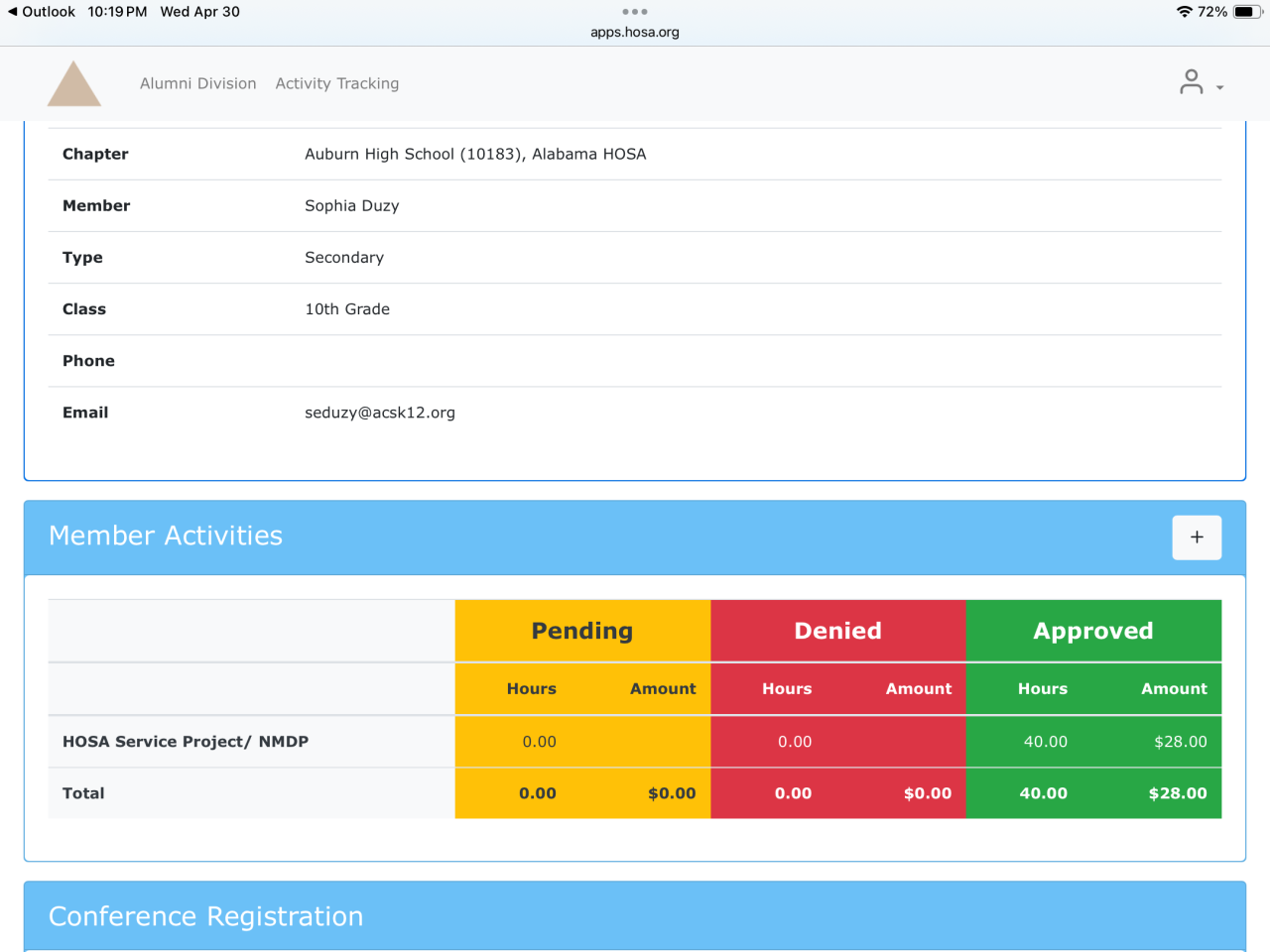Click the Auburn High School chapter value
Image resolution: width=1270 pixels, height=952 pixels.
(x=475, y=154)
